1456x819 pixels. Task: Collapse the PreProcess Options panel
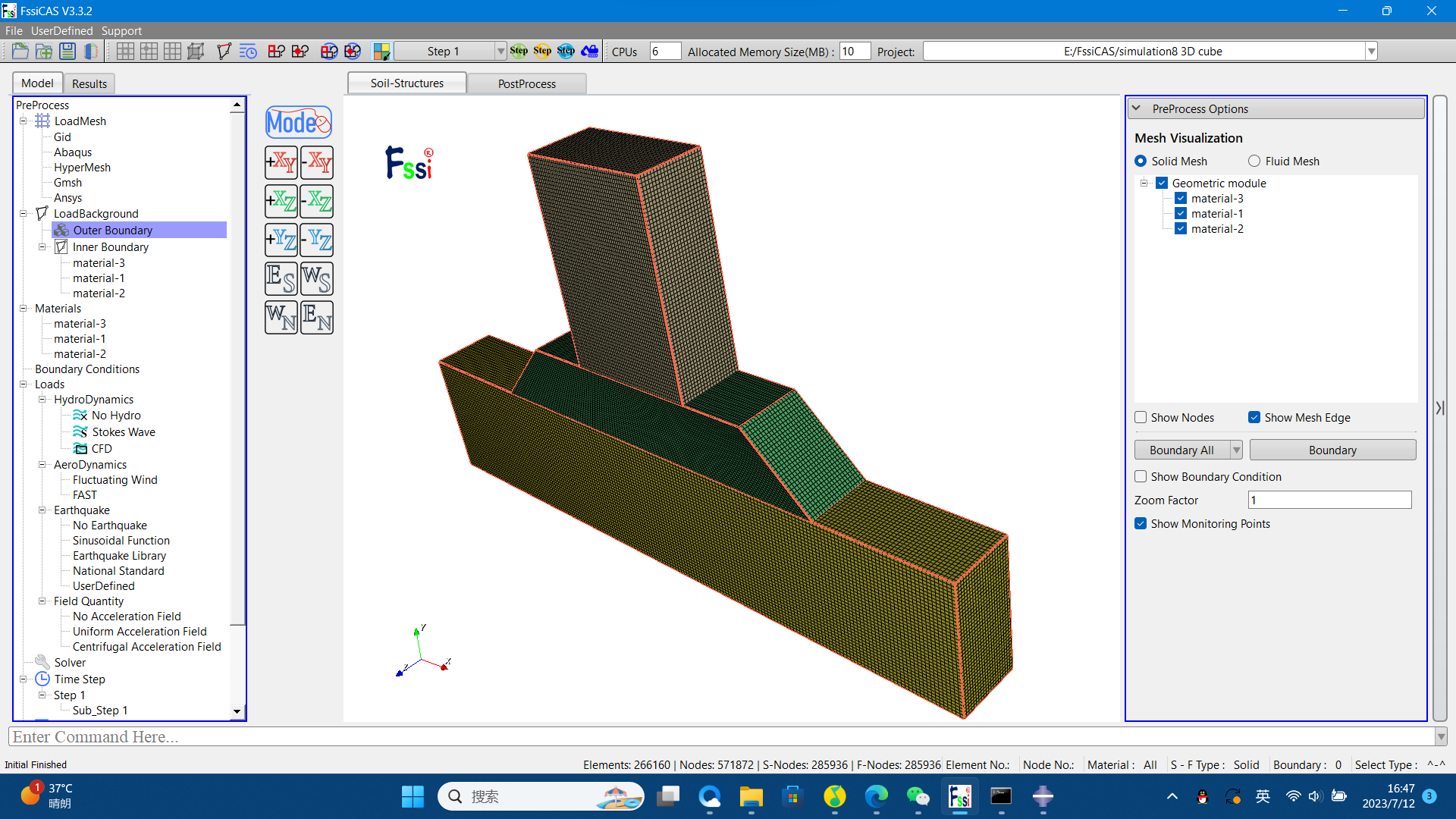(x=1136, y=108)
